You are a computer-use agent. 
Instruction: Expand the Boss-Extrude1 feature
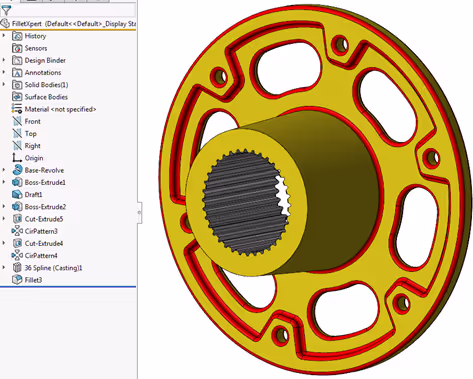pos(4,182)
